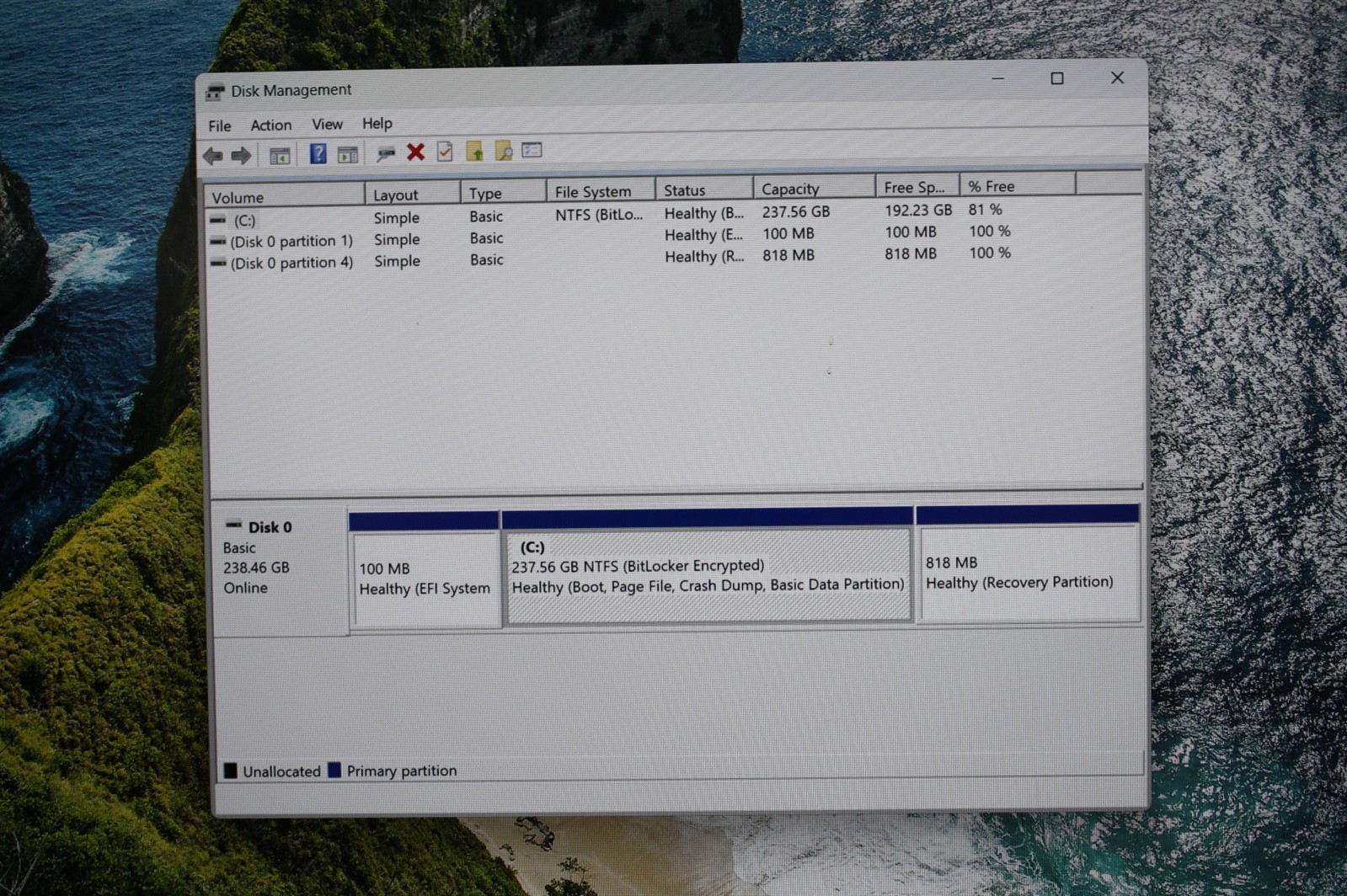Click the drive icon next to (C:)
Image resolution: width=1347 pixels, height=896 pixels.
pos(218,220)
